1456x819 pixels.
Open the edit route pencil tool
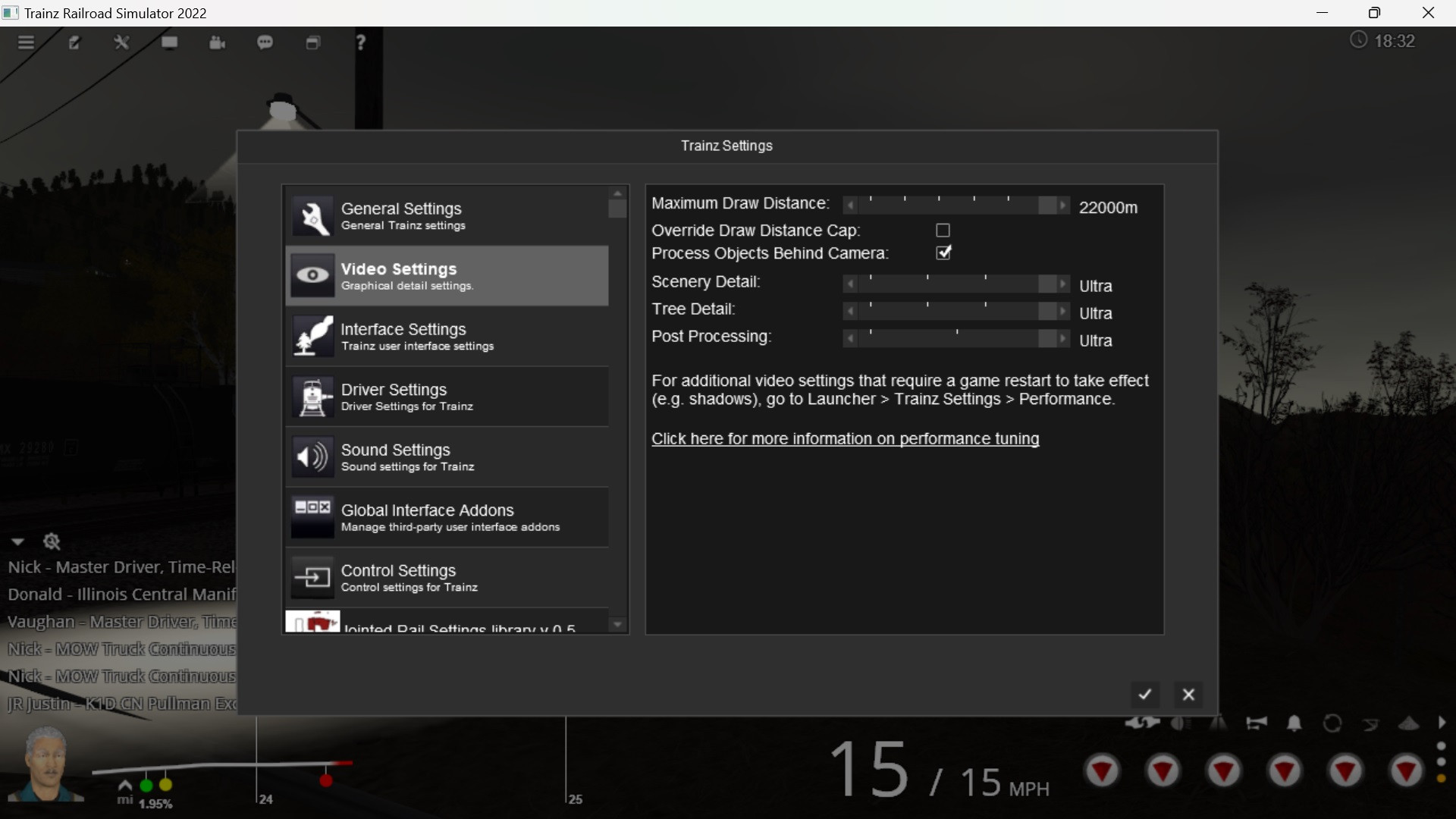pos(74,42)
